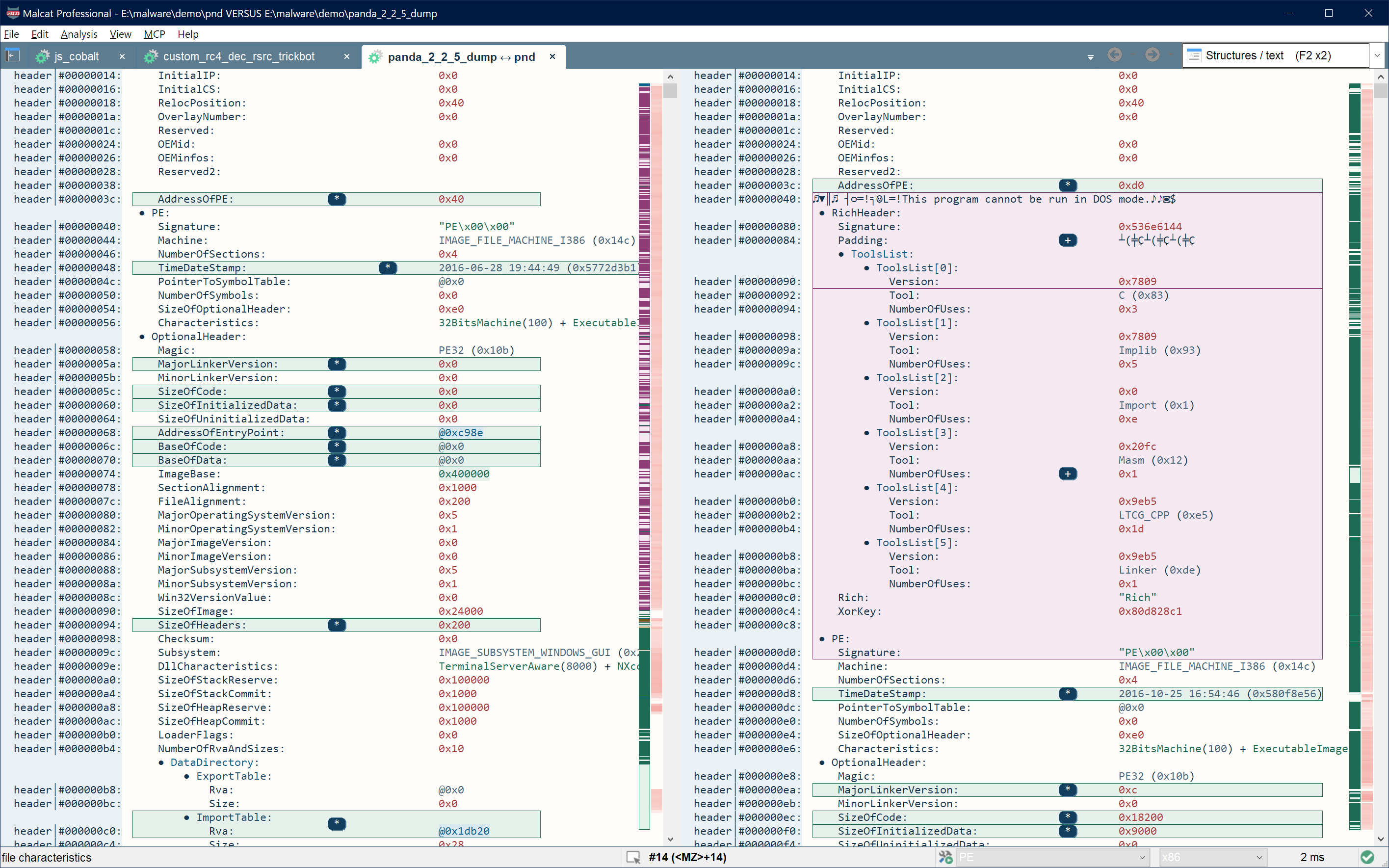1389x868 pixels.
Task: Close the js_cobalt tab
Action: (122, 56)
